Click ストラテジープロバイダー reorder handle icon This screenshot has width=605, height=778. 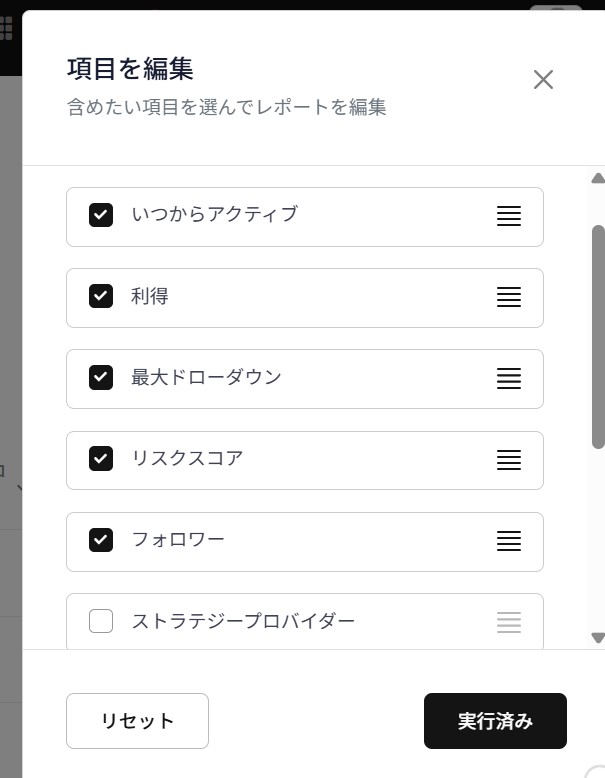coord(509,622)
